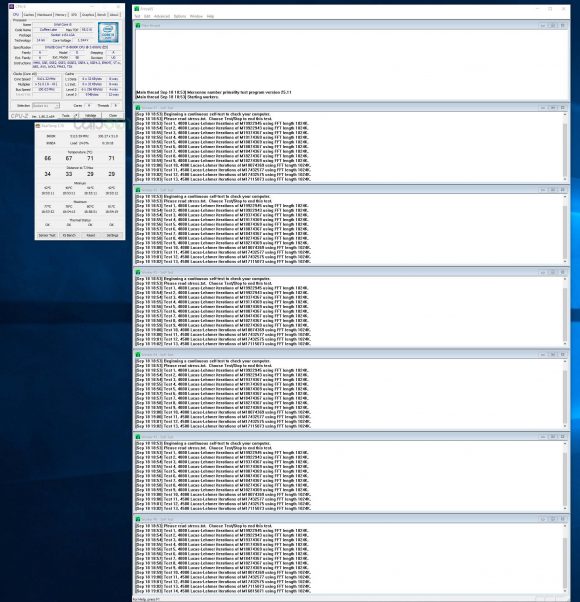Click the Specification field in CPU-Z
The height and width of the screenshot is (602, 580).
click(x=76, y=47)
